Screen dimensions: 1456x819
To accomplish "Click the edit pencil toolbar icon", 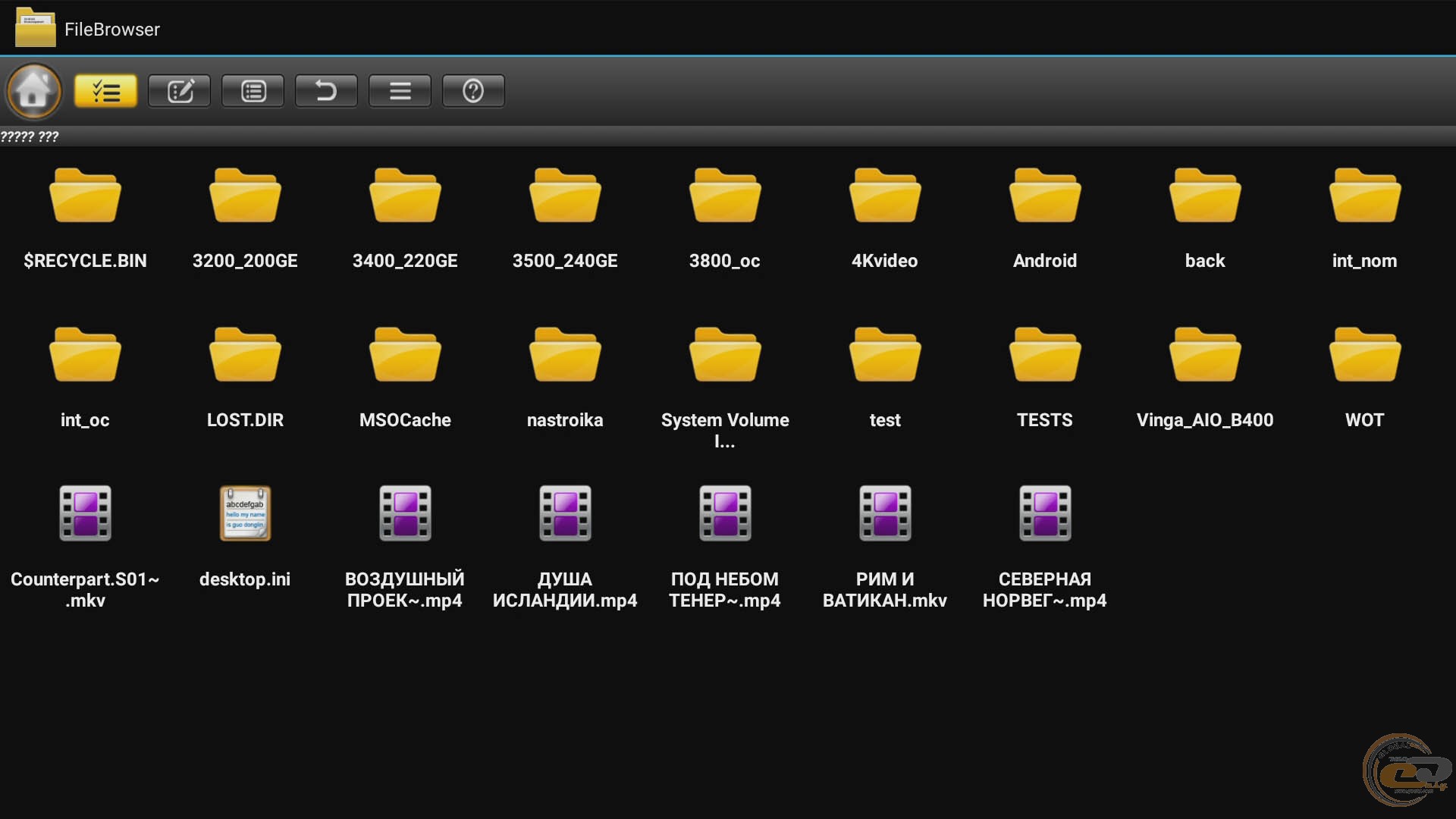I will pyautogui.click(x=179, y=91).
